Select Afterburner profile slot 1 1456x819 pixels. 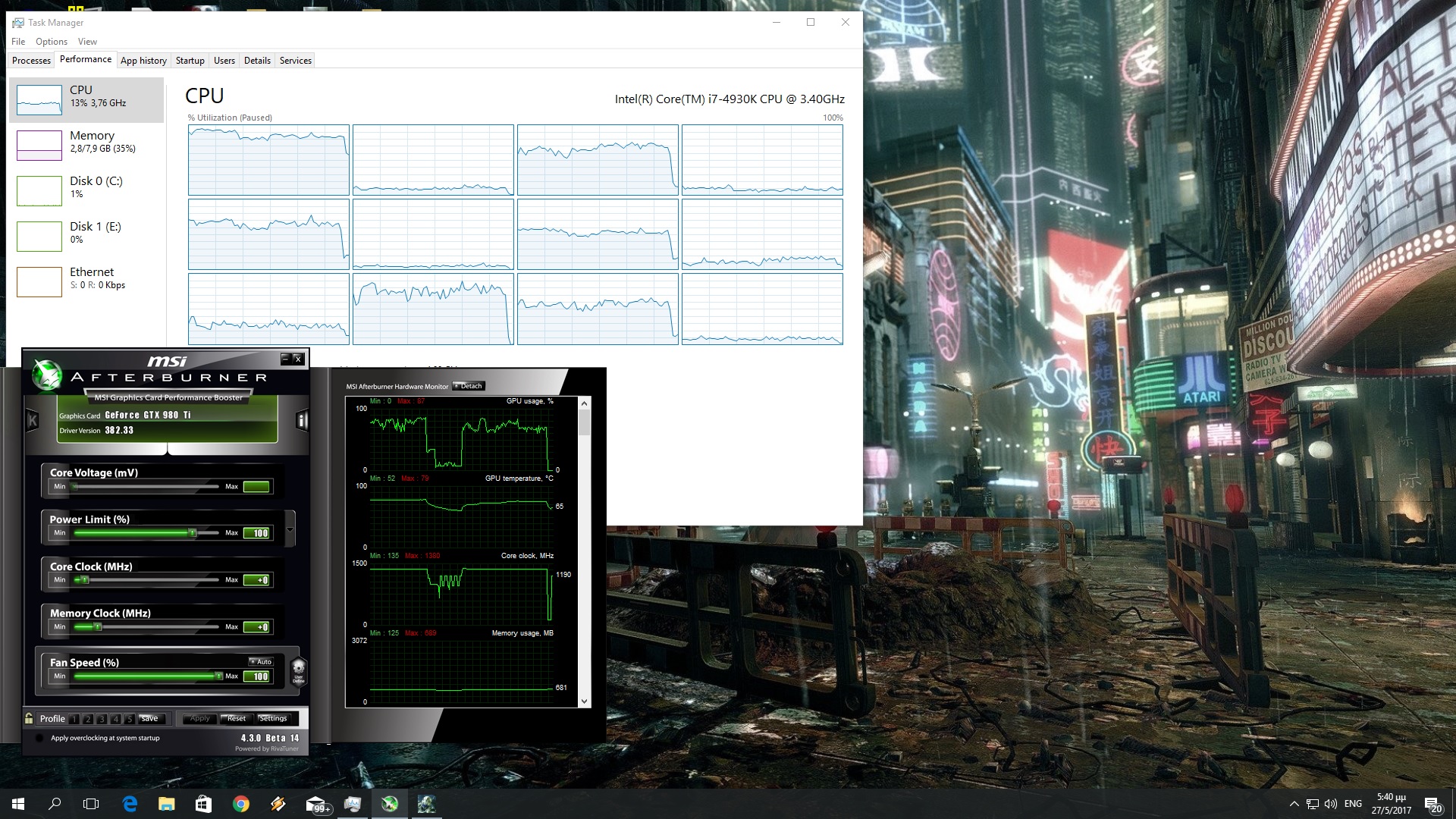(x=74, y=719)
